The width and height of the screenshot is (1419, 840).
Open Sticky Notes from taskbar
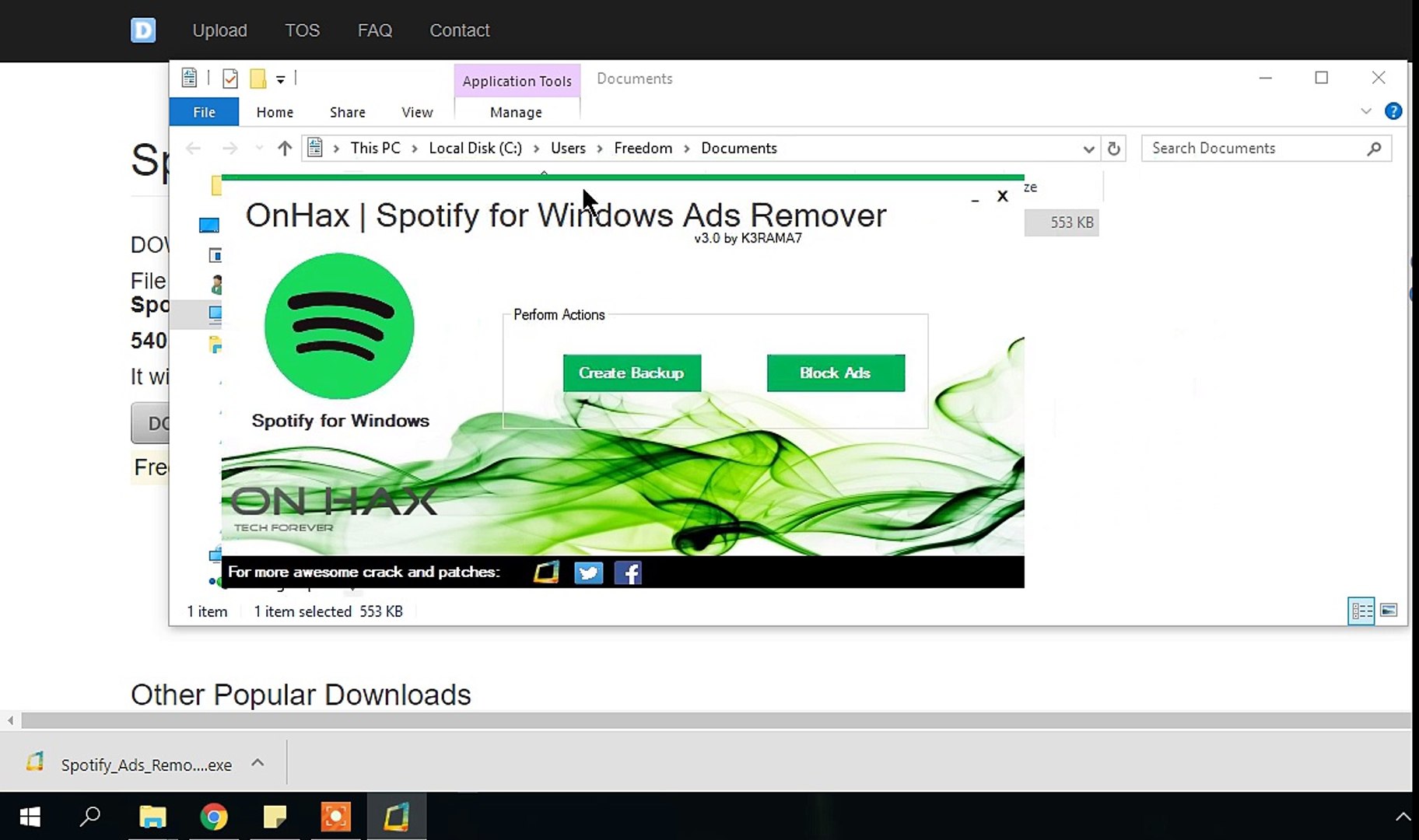pyautogui.click(x=275, y=817)
